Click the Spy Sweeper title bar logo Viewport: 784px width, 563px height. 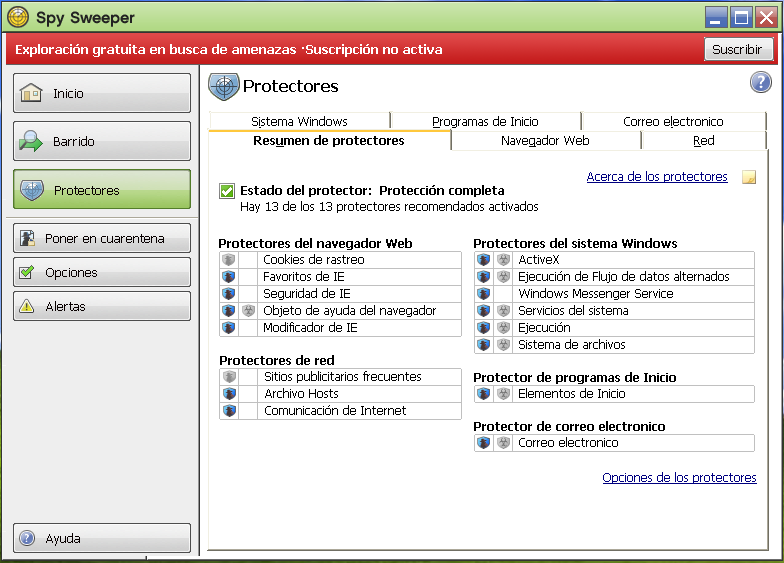[x=18, y=17]
